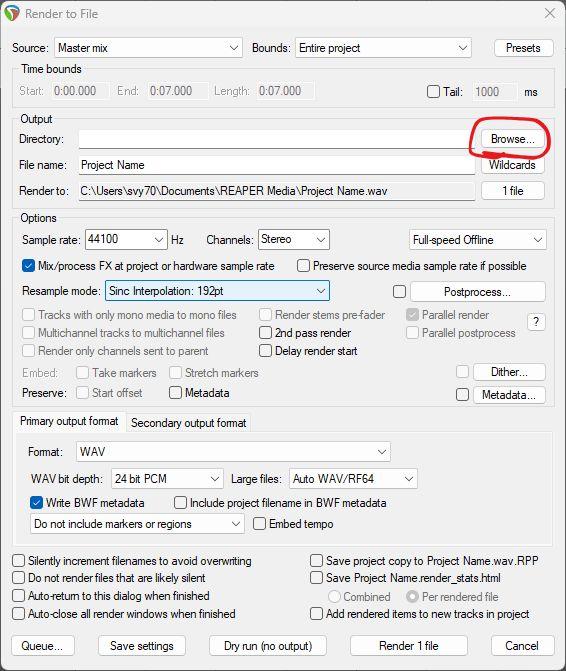Image resolution: width=566 pixels, height=671 pixels.
Task: Switch to Secondary output format tab
Action: coord(188,423)
